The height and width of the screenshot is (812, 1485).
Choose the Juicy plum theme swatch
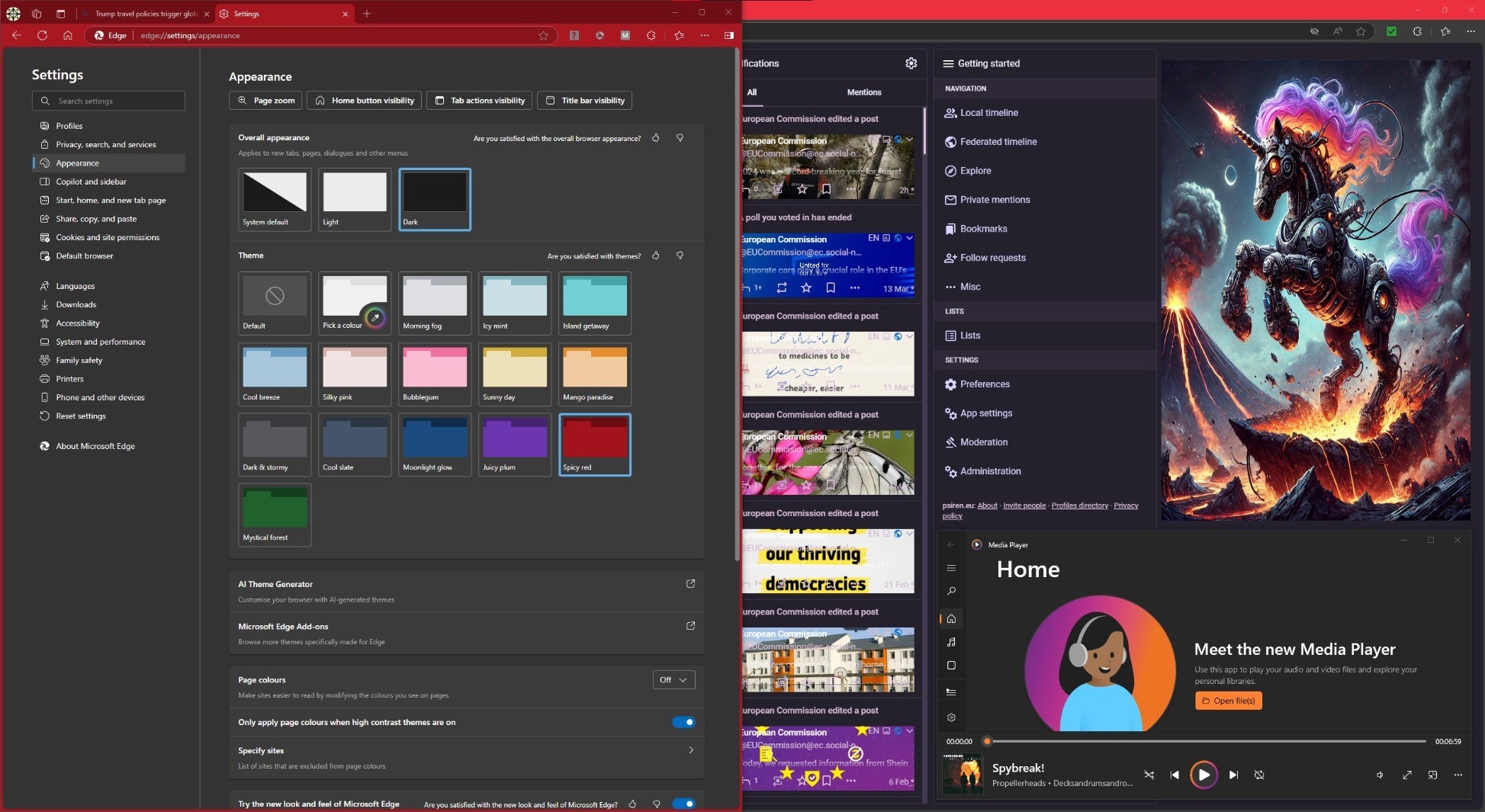[515, 445]
